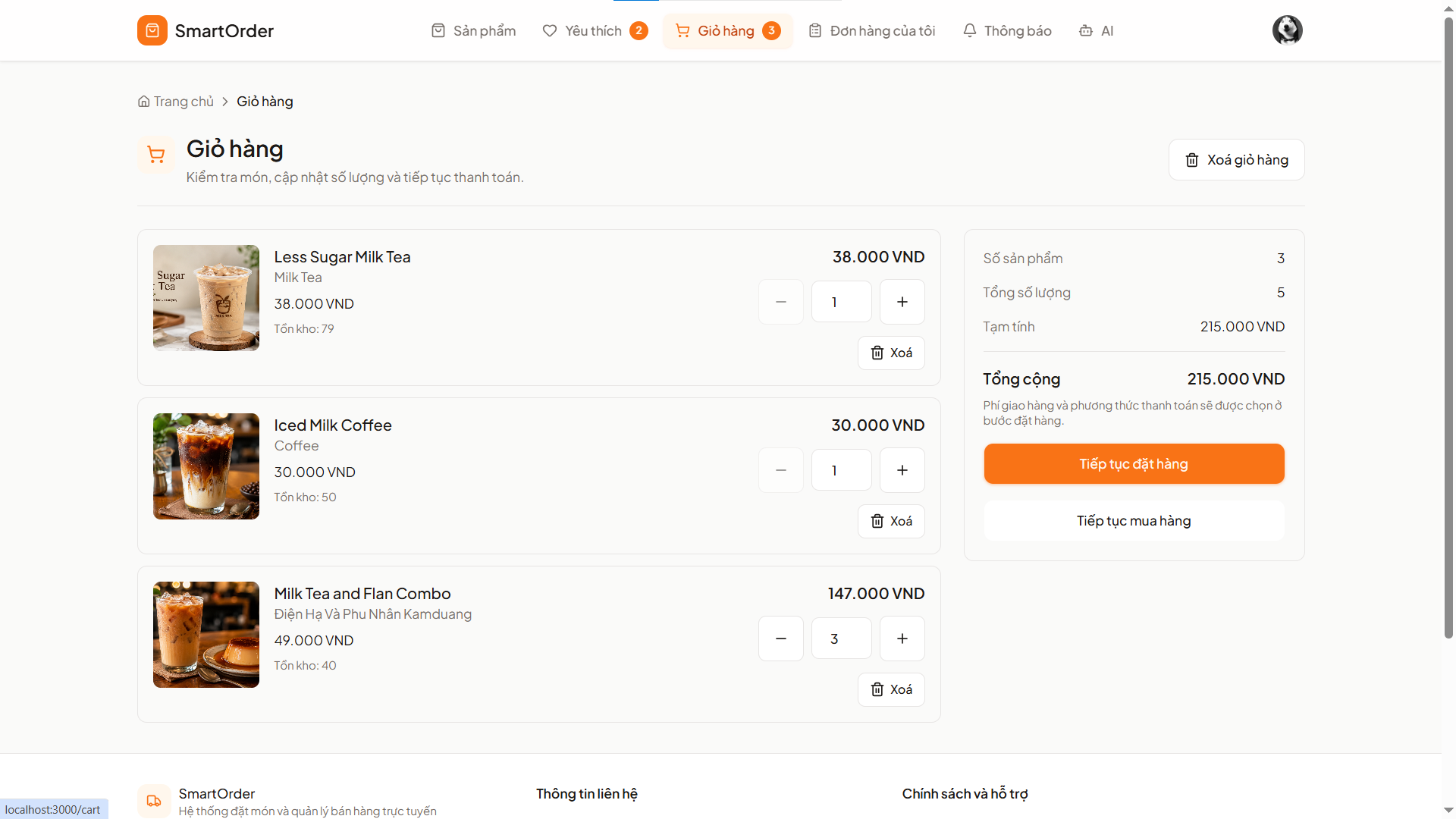Click the Chính sách và hỗ trợ footer heading

point(965,794)
